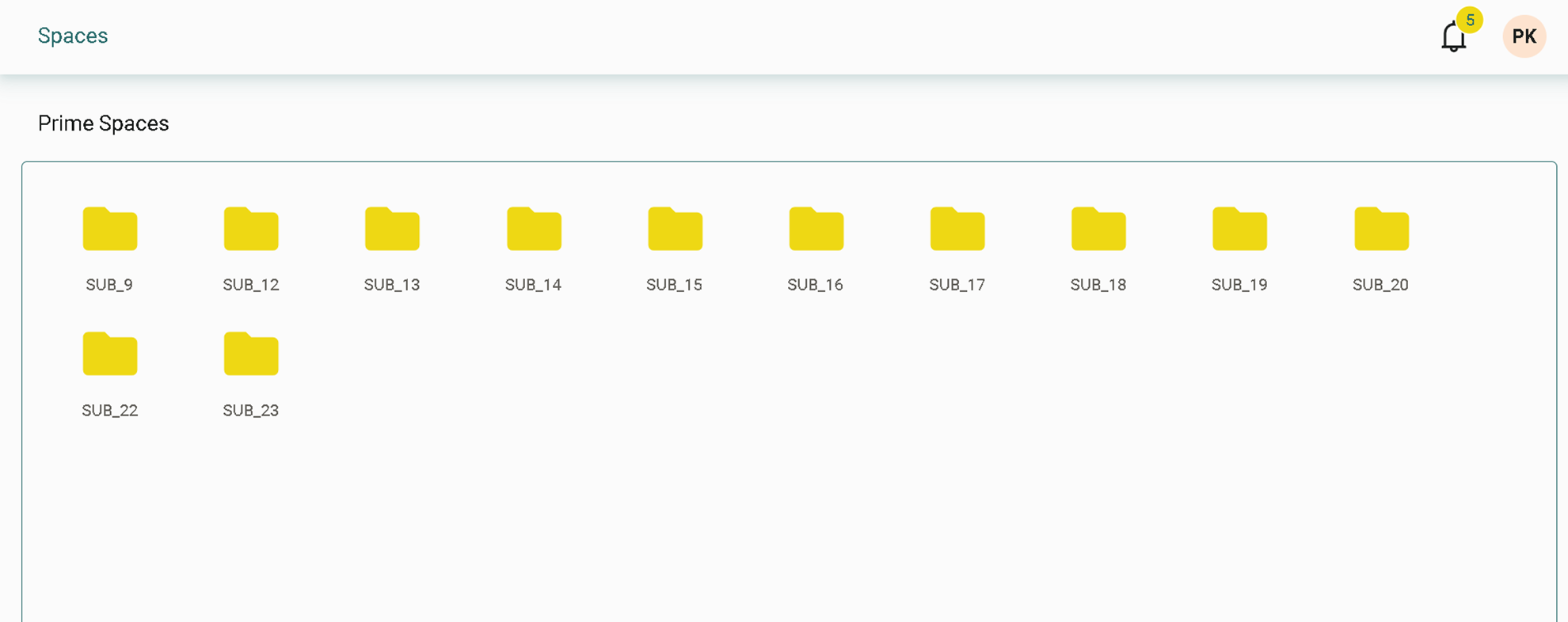
Task: Open the SUB_18 folder icon
Action: [1098, 229]
